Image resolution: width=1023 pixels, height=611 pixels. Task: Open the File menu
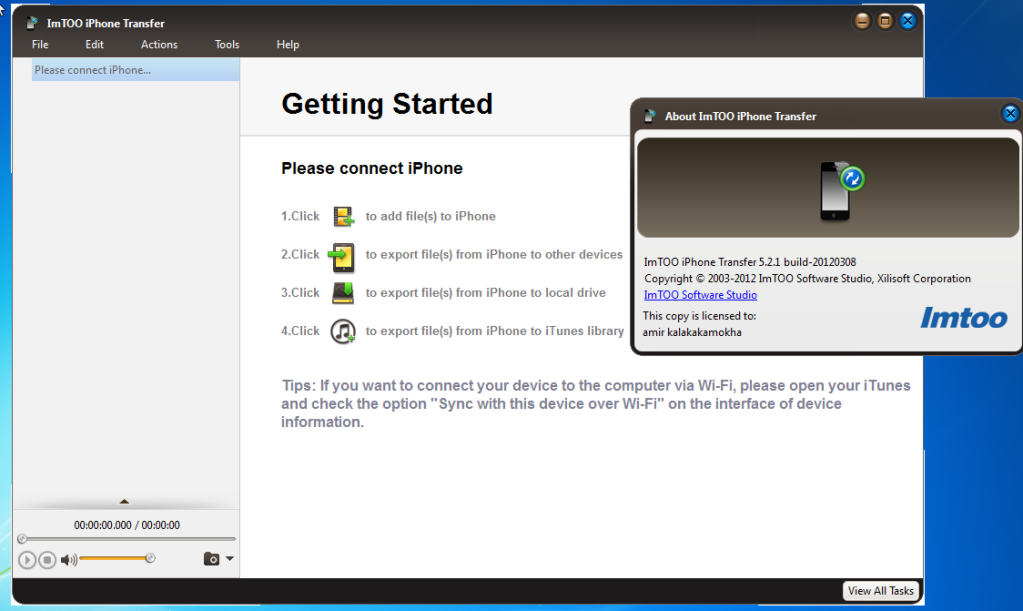(40, 44)
